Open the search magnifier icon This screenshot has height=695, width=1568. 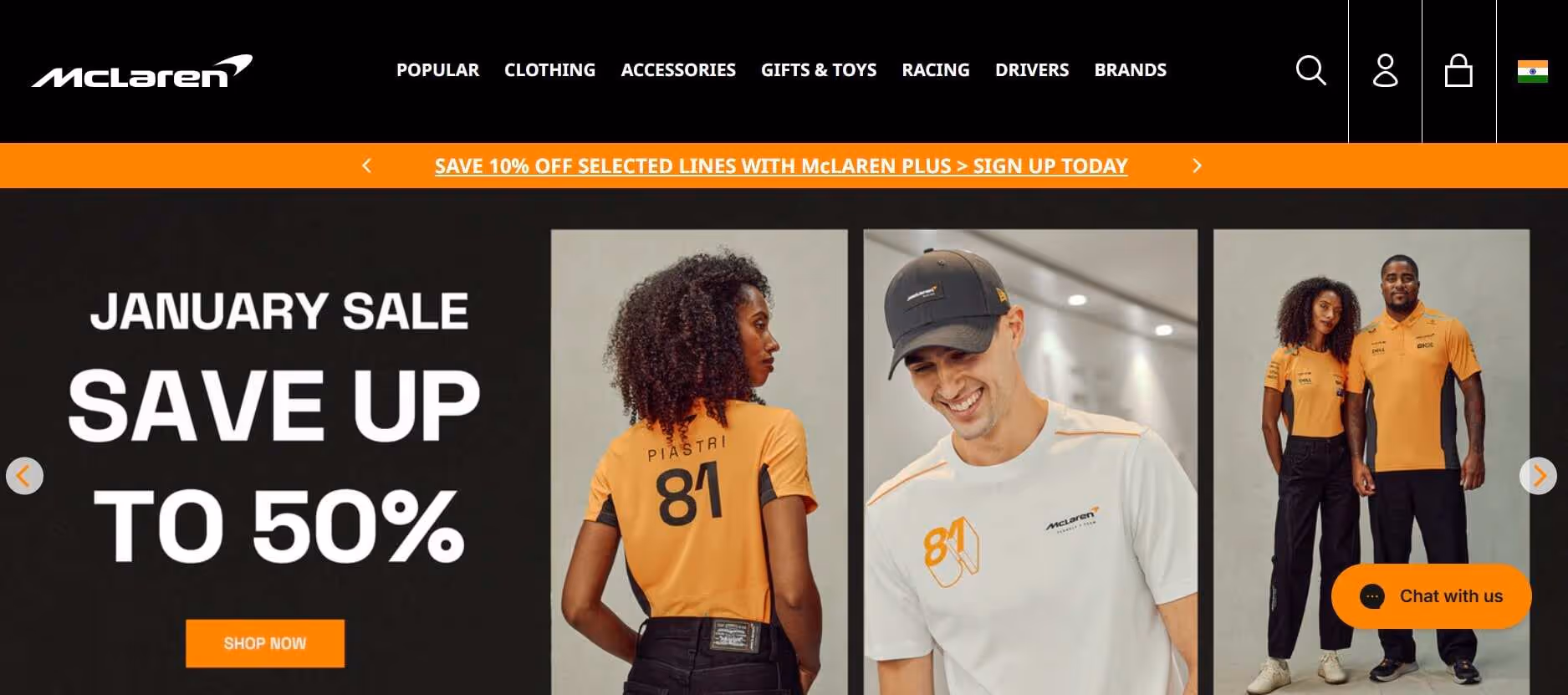click(1310, 70)
